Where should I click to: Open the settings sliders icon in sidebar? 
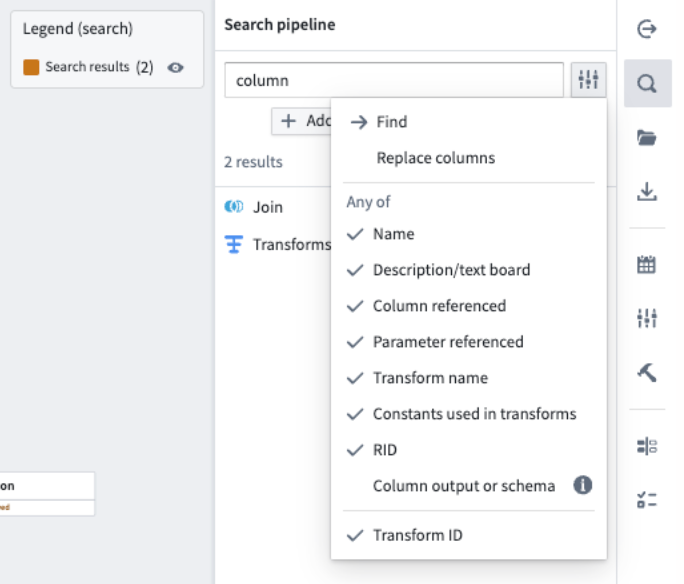pos(646,318)
